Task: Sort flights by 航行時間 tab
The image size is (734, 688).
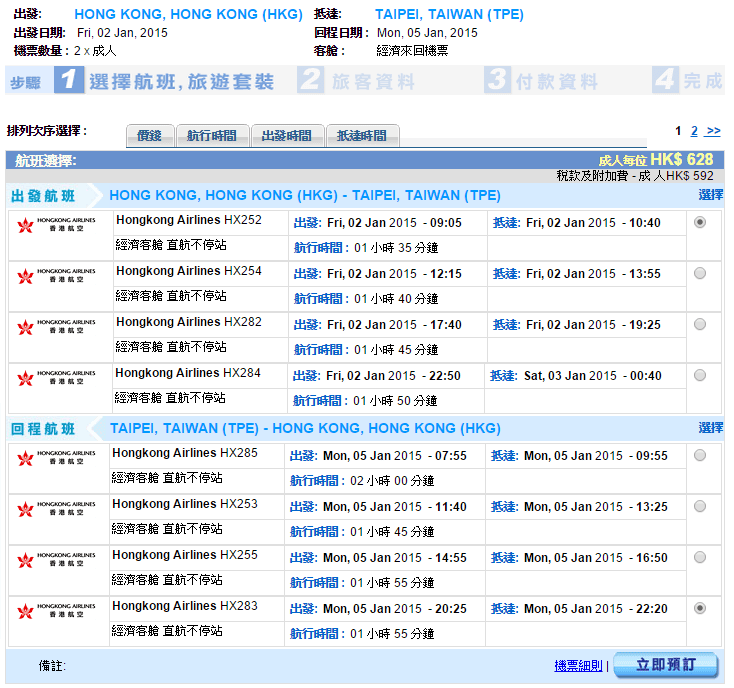Action: point(212,136)
